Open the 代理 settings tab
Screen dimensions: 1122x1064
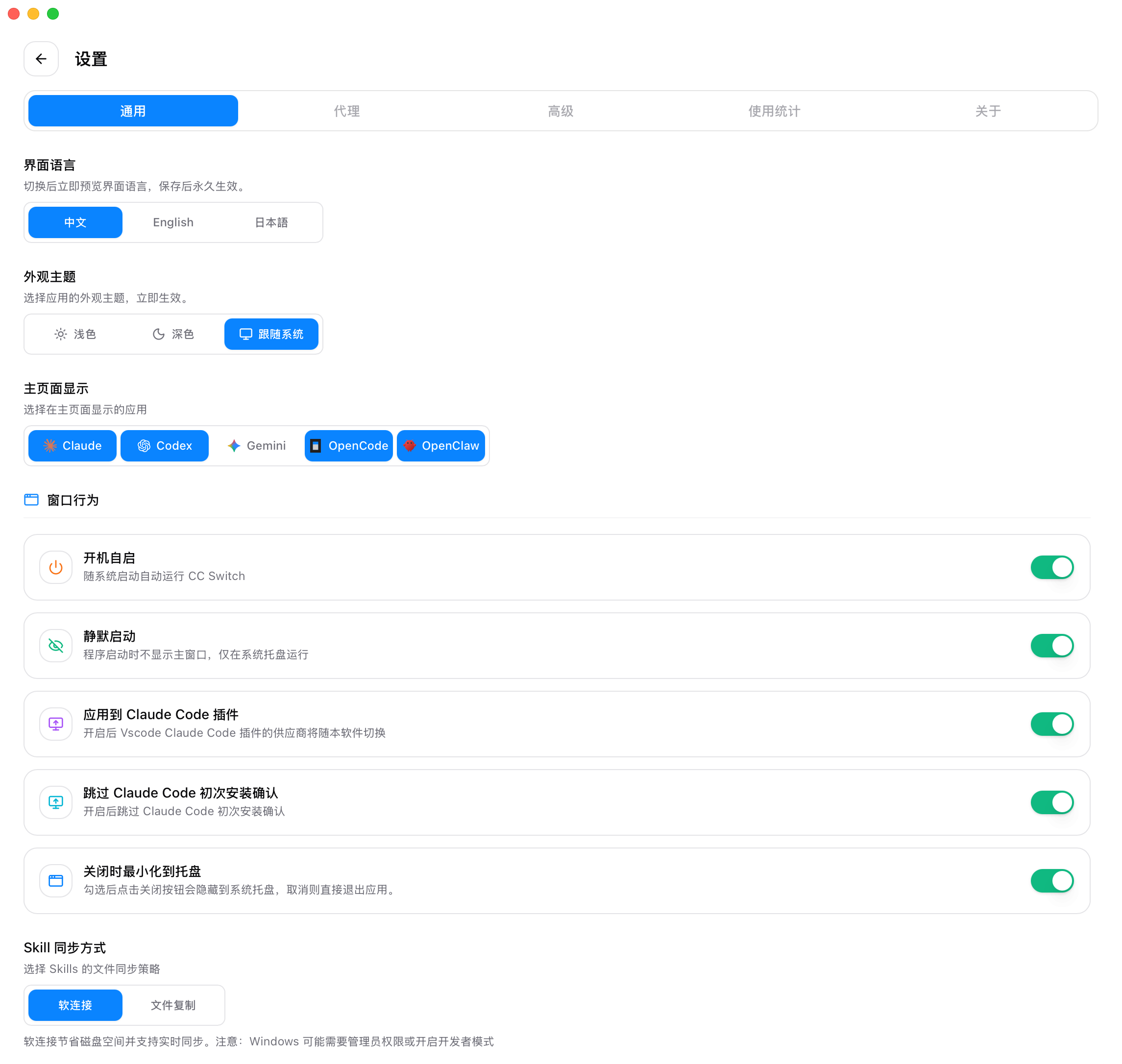346,111
